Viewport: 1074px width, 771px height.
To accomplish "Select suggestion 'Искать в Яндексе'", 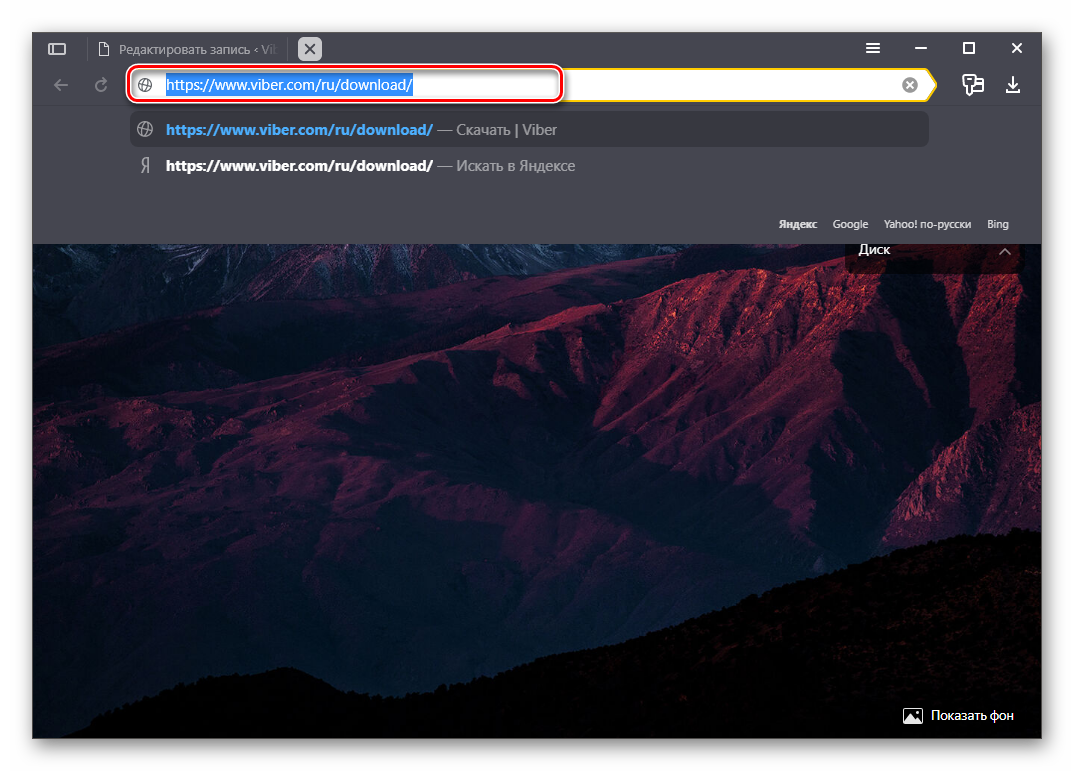I will coord(529,166).
